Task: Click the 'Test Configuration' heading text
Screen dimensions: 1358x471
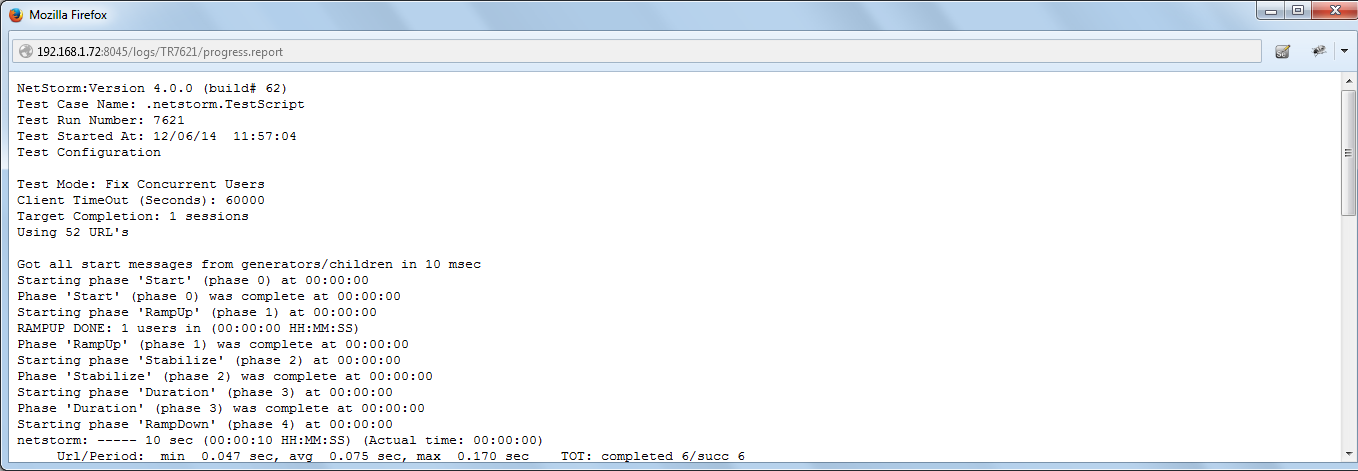Action: (x=89, y=152)
